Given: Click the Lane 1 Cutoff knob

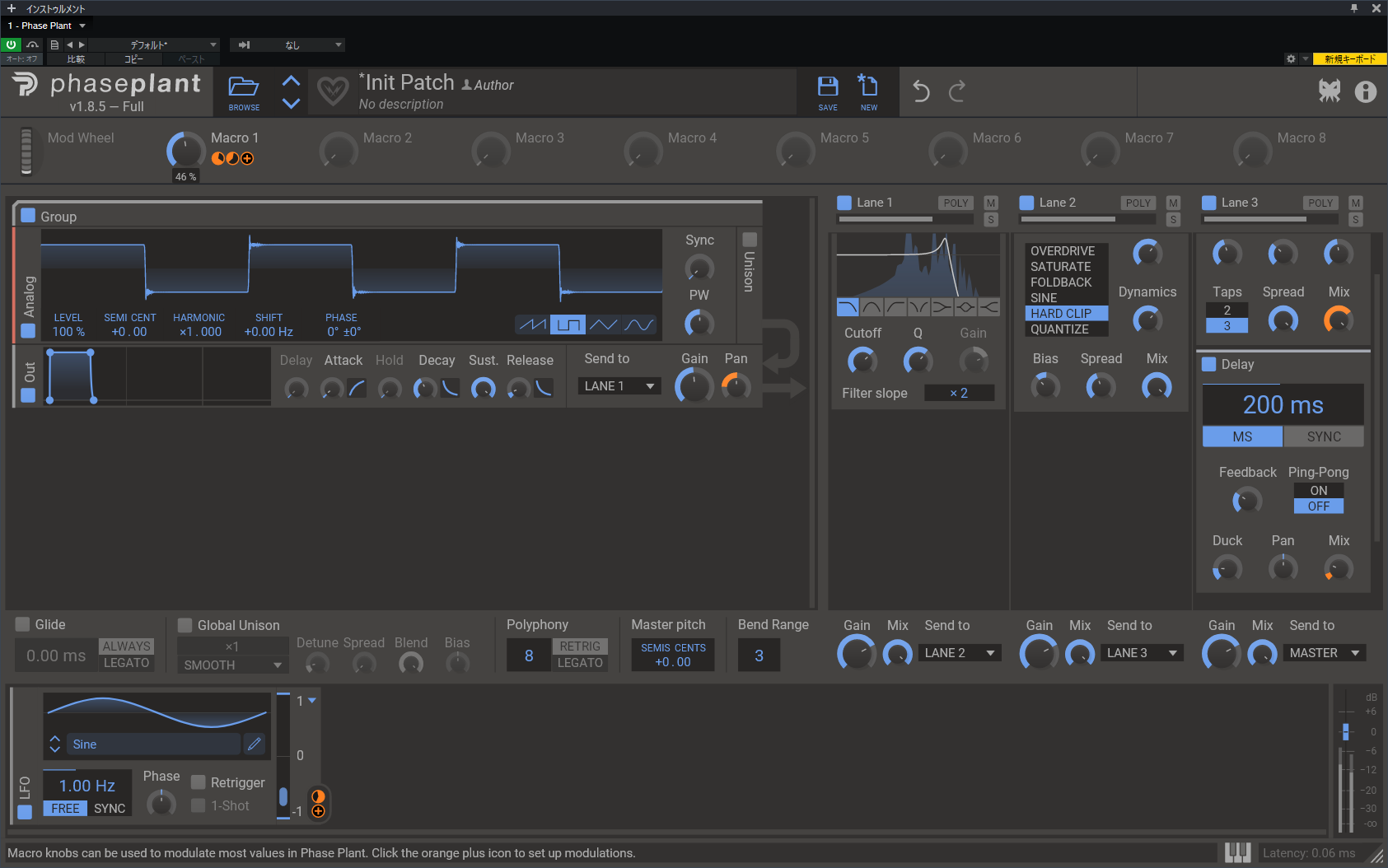Looking at the screenshot, I should pos(862,361).
